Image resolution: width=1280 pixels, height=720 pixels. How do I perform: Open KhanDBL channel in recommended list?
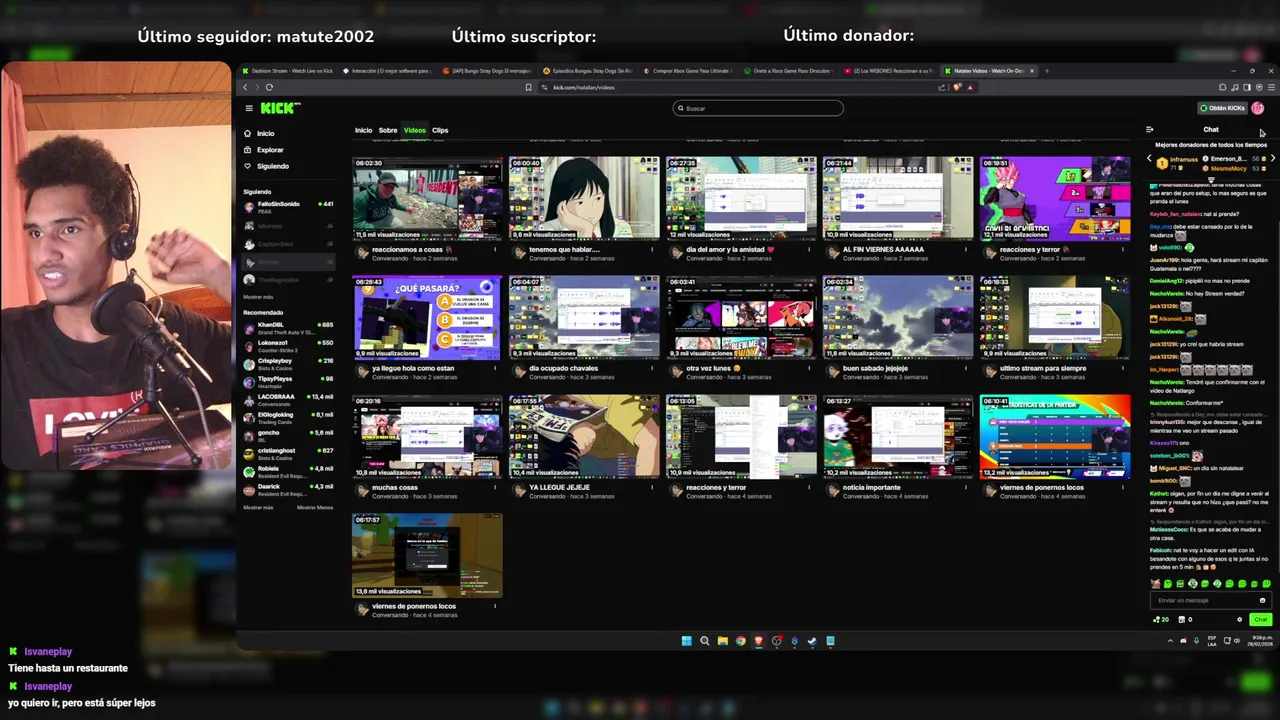(x=288, y=327)
